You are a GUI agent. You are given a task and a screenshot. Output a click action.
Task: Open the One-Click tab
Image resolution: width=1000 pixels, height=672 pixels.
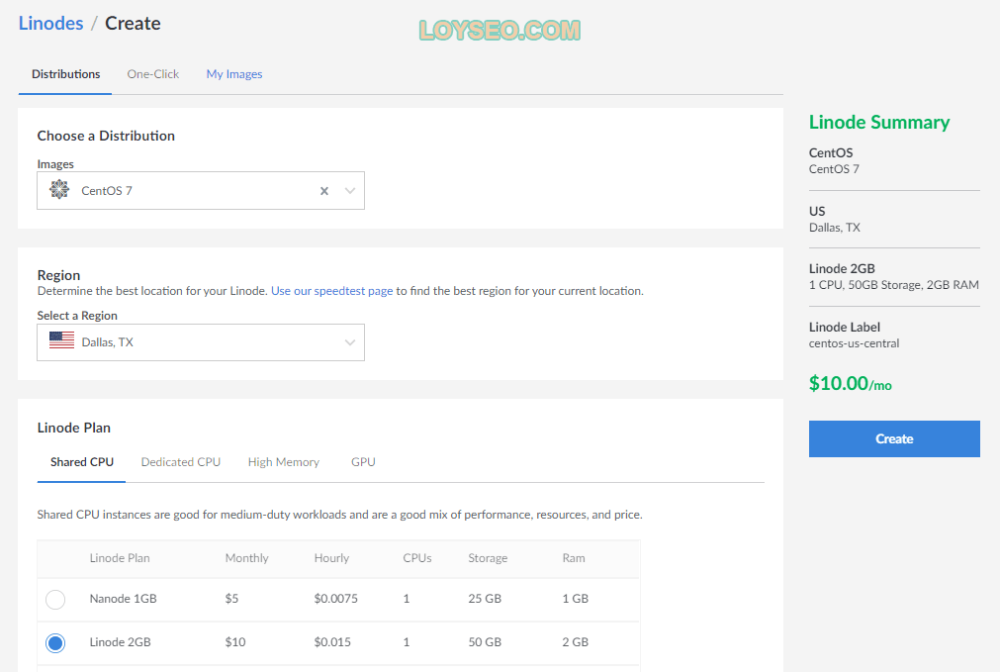[x=153, y=74]
